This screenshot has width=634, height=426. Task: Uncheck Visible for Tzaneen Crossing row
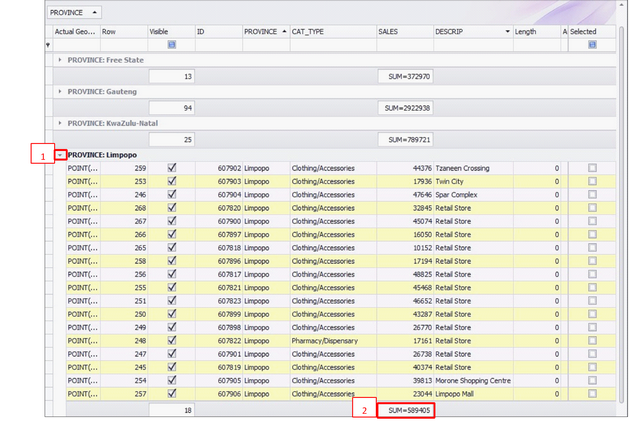171,168
